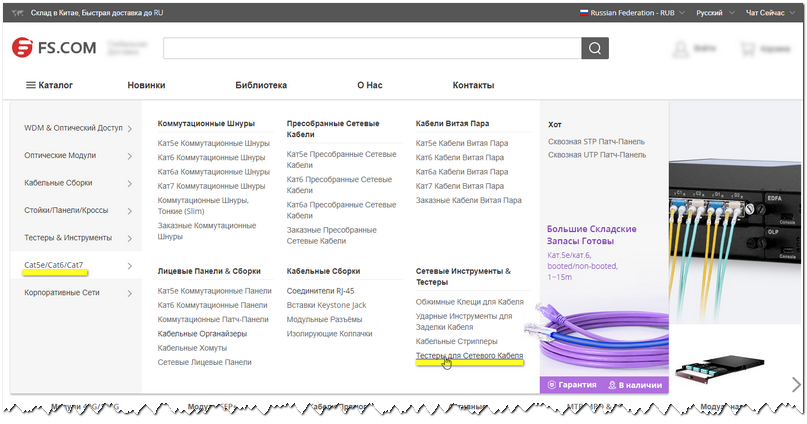Open Обжимные Клещи для Кабеля link
This screenshot has width=807, height=424.
(x=469, y=302)
